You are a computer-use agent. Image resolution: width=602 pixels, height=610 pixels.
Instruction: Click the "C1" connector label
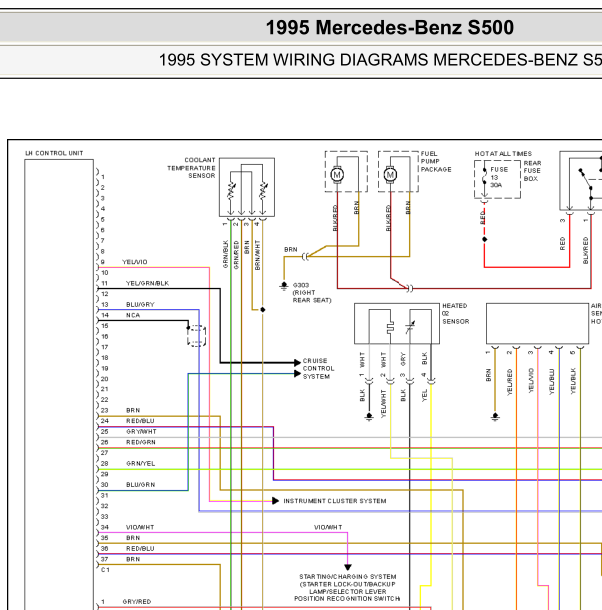(x=105, y=570)
